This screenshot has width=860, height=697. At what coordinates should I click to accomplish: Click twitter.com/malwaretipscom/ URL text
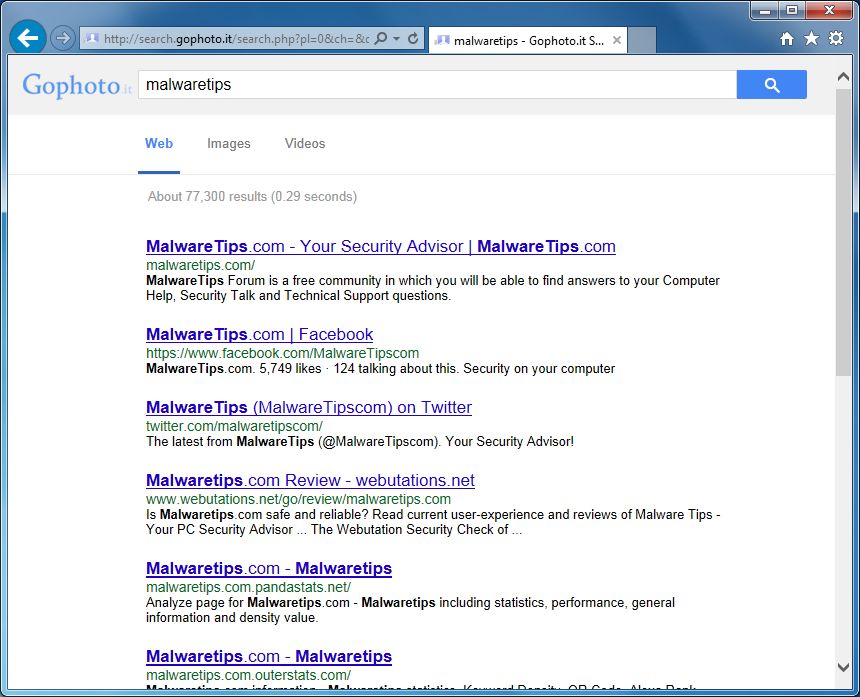click(234, 426)
